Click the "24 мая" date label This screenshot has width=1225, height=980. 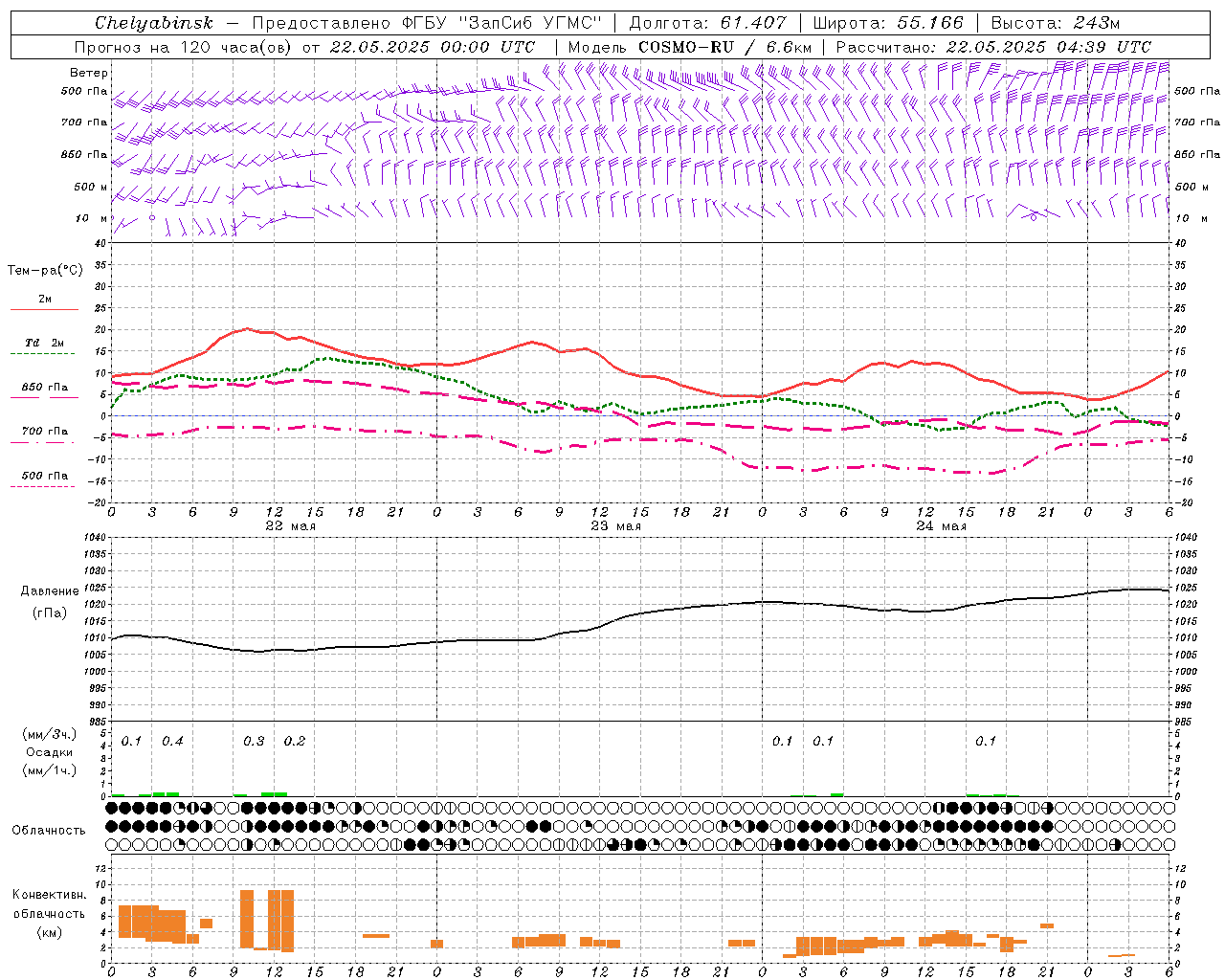pyautogui.click(x=942, y=526)
